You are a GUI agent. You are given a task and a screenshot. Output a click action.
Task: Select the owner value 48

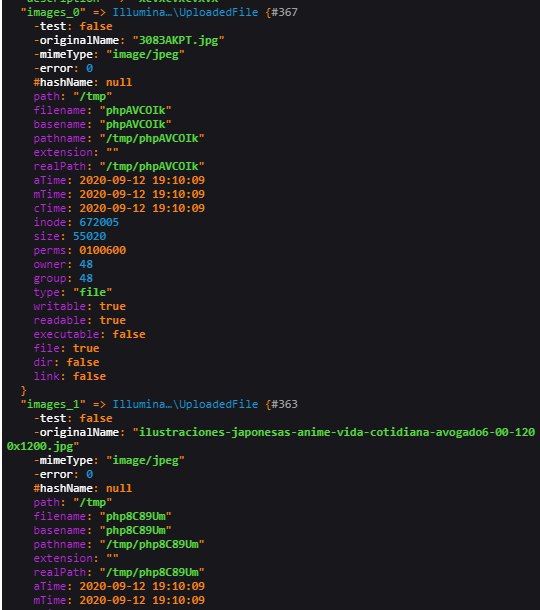[x=86, y=265]
